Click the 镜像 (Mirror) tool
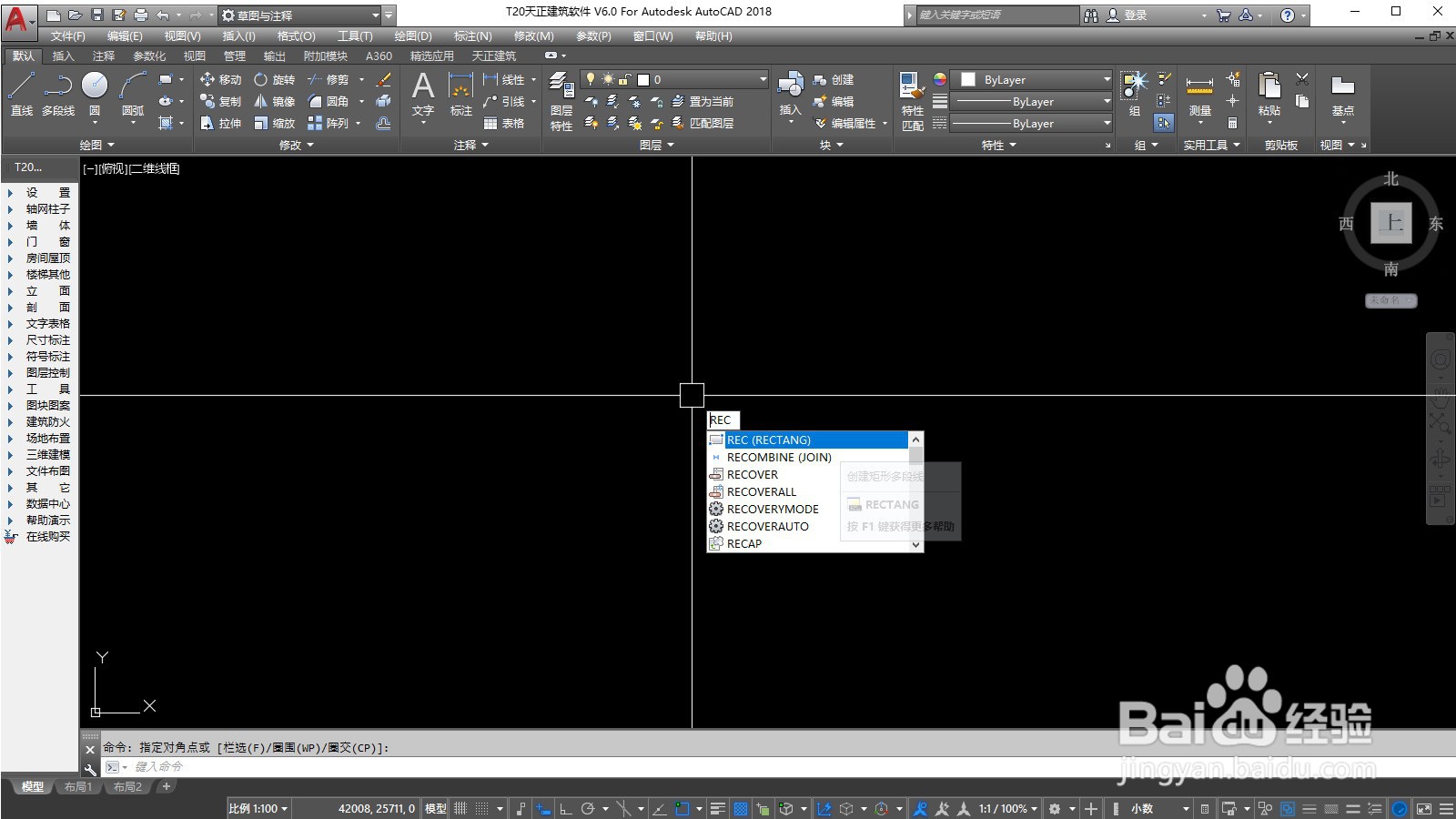1456x819 pixels. pos(274,101)
